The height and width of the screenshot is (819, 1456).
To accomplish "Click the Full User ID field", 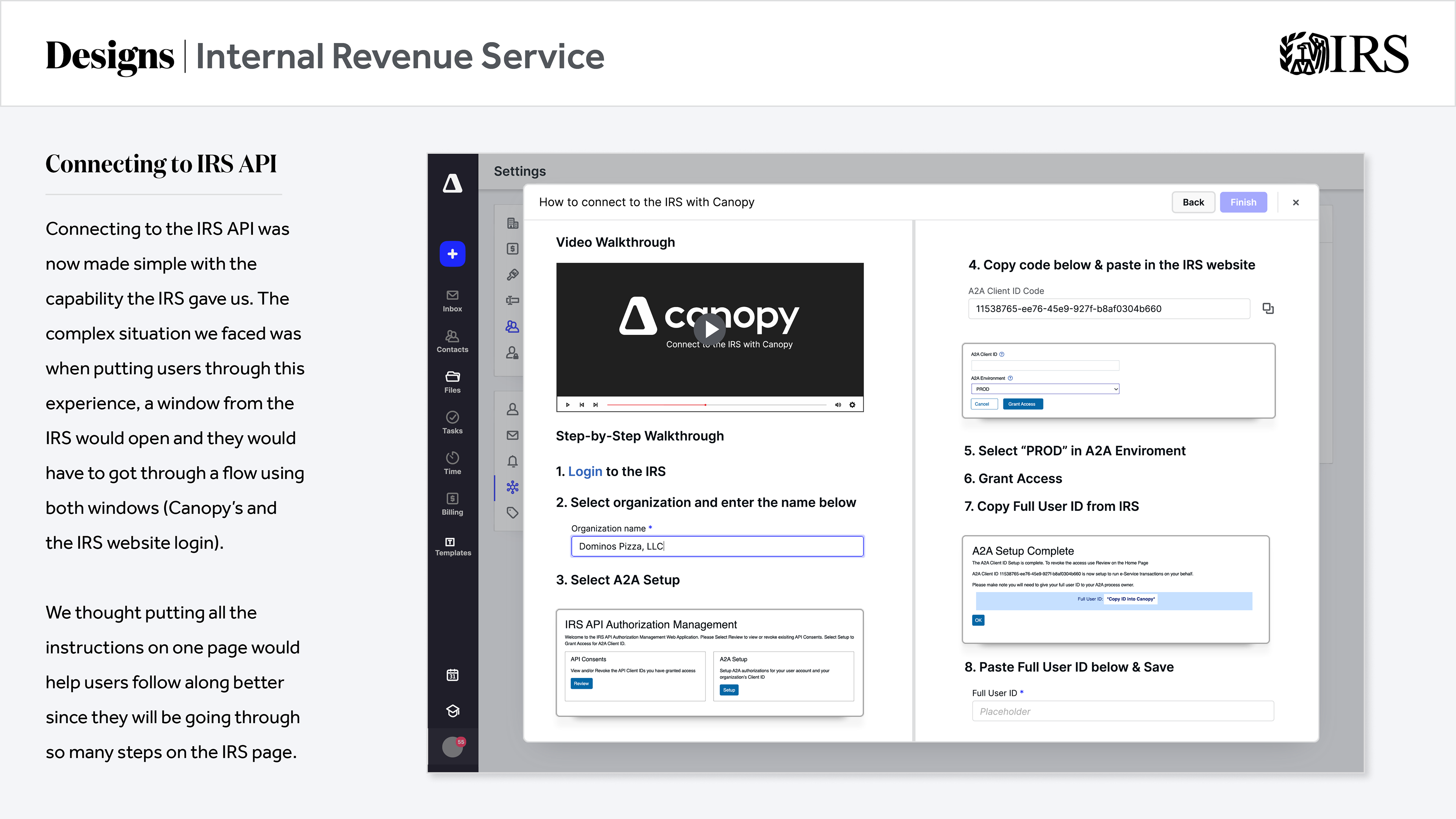I will [1123, 711].
